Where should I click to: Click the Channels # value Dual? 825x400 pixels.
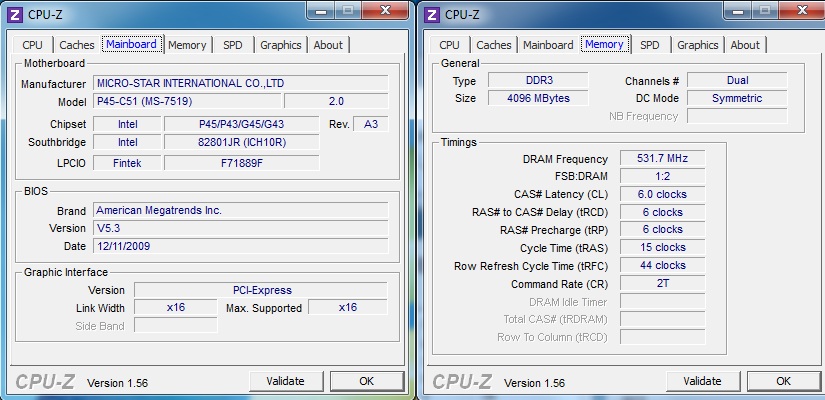737,81
